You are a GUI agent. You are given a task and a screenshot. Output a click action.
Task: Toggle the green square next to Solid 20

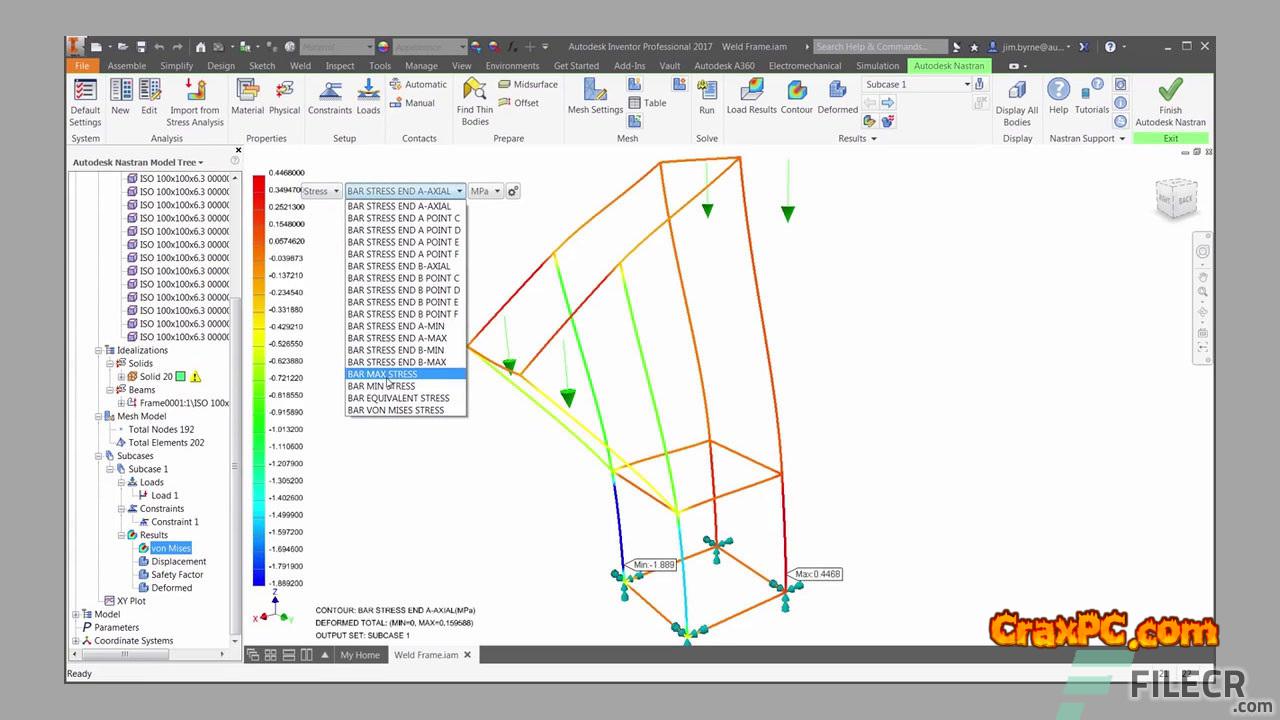(x=180, y=377)
